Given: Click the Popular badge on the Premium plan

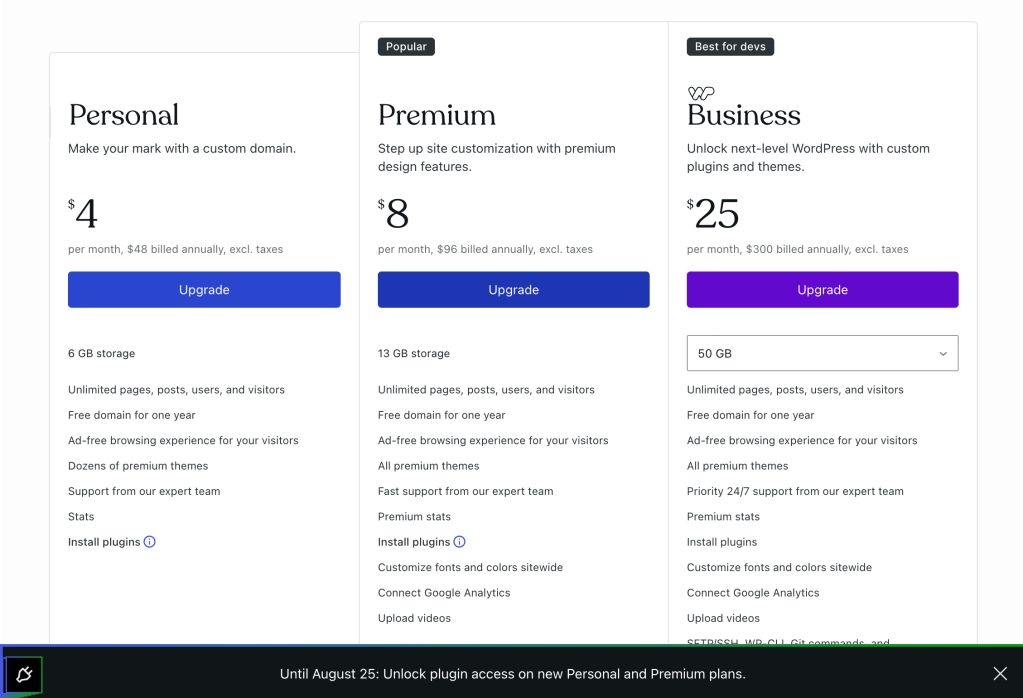Looking at the screenshot, I should (x=406, y=47).
